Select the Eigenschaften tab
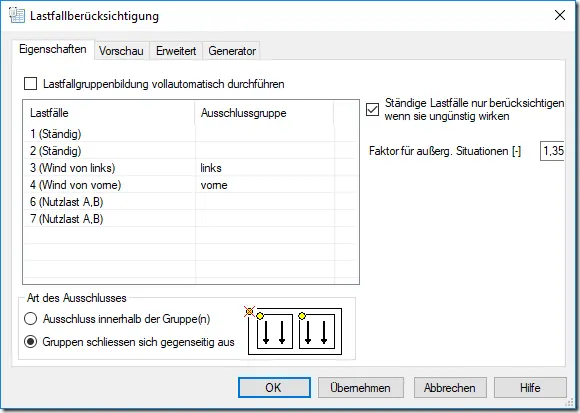The width and height of the screenshot is (580, 413). click(x=53, y=49)
